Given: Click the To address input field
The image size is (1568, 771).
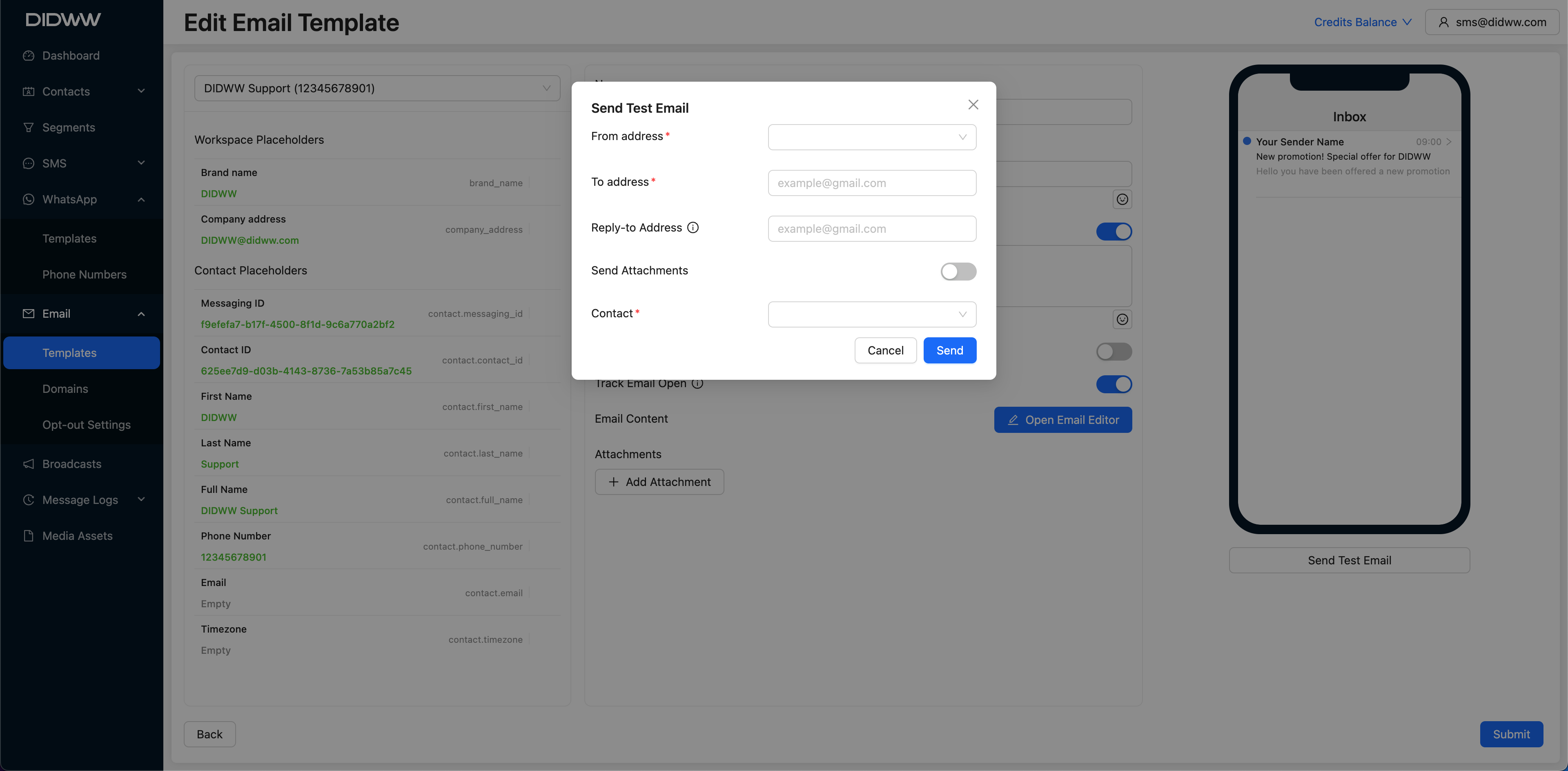Looking at the screenshot, I should click(x=872, y=183).
